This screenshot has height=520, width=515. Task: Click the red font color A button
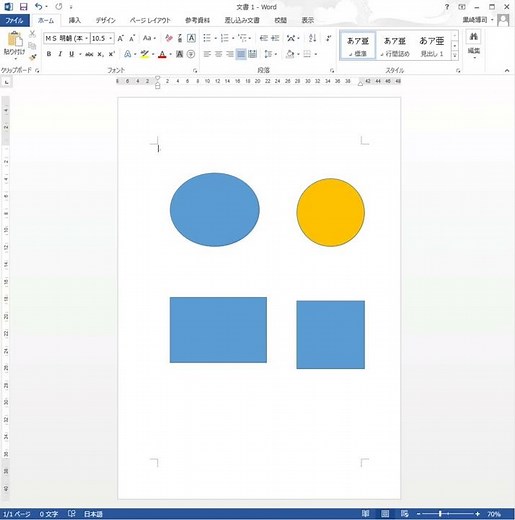click(x=162, y=54)
